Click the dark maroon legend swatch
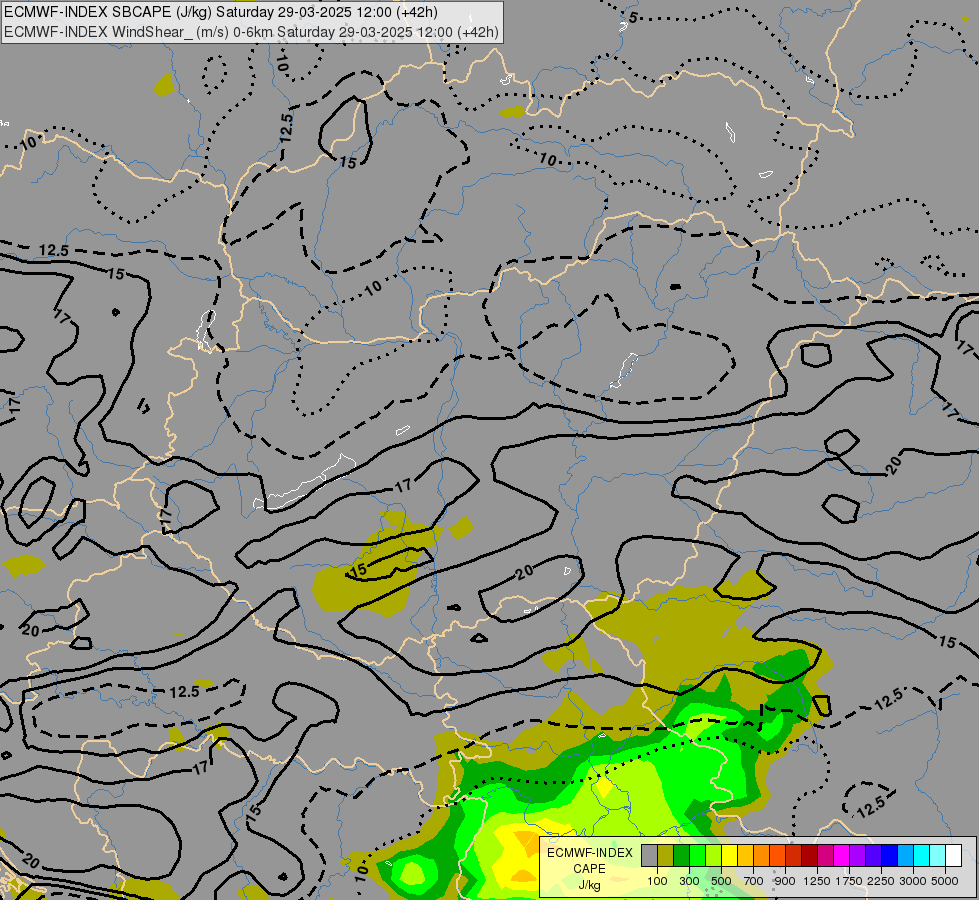Viewport: 979px width, 900px height. tap(810, 856)
